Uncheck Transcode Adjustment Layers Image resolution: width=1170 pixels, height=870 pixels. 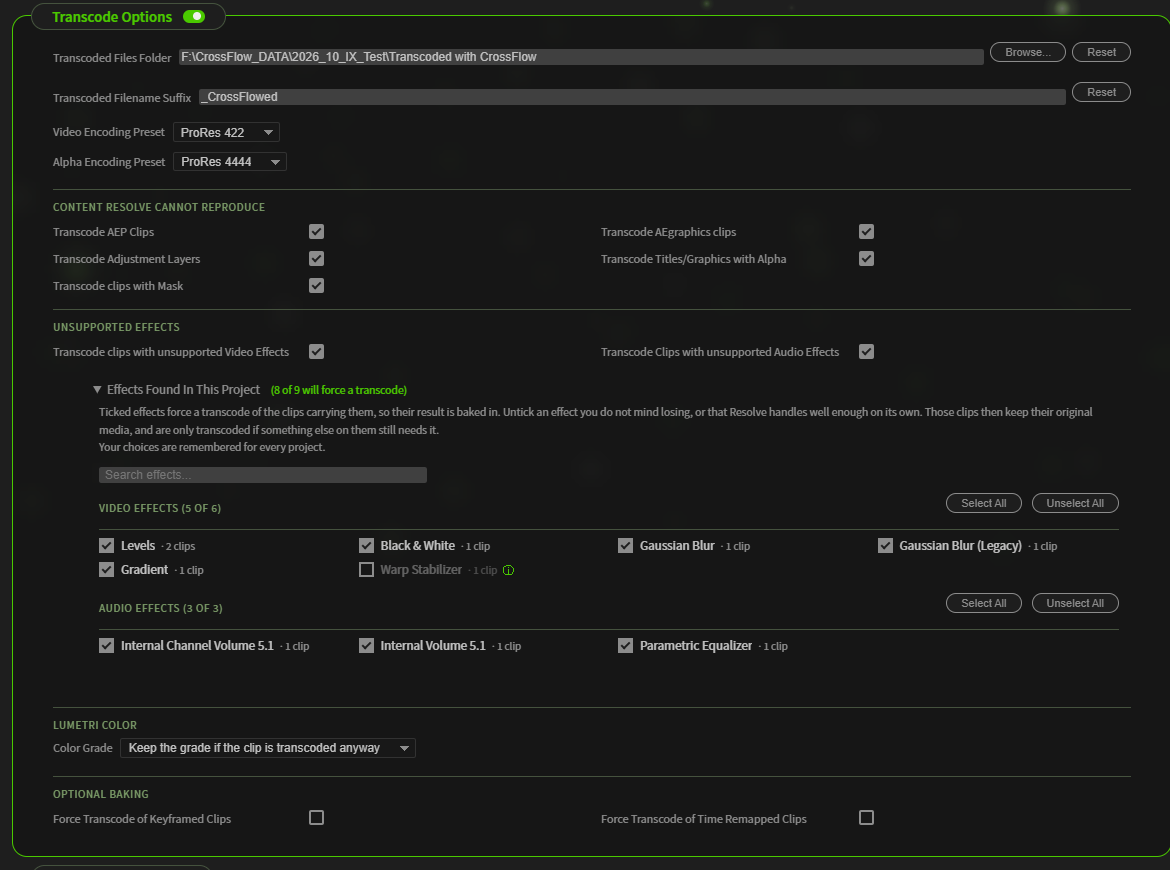pos(316,259)
